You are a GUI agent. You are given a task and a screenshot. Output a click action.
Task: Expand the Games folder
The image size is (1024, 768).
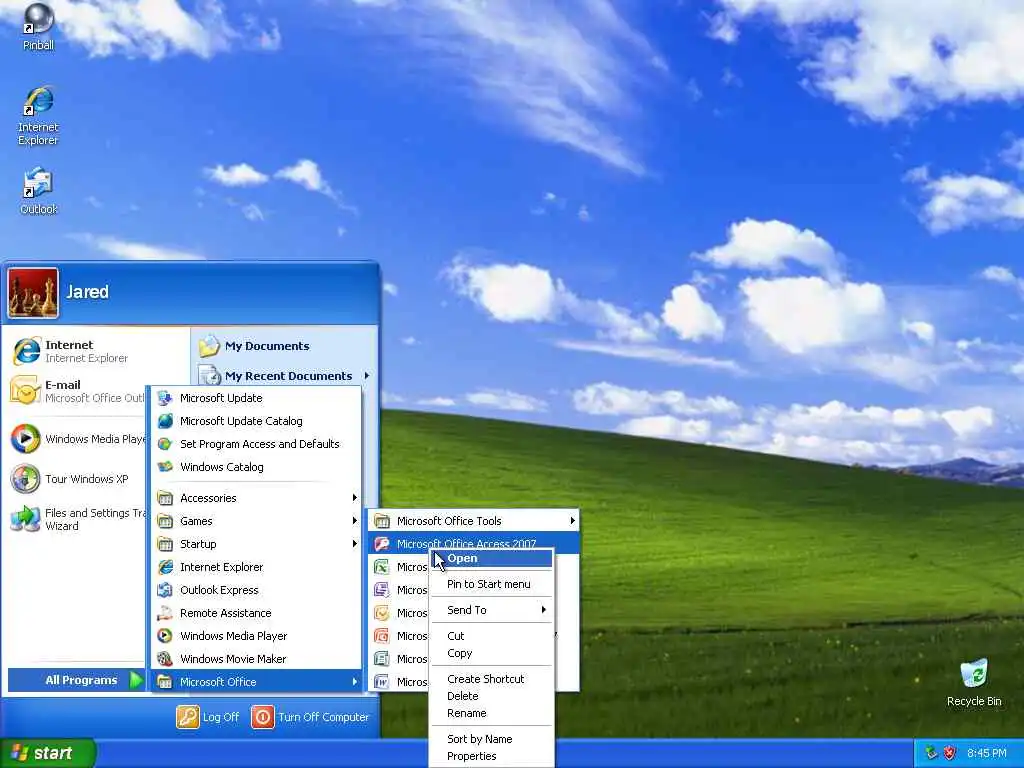(x=256, y=521)
